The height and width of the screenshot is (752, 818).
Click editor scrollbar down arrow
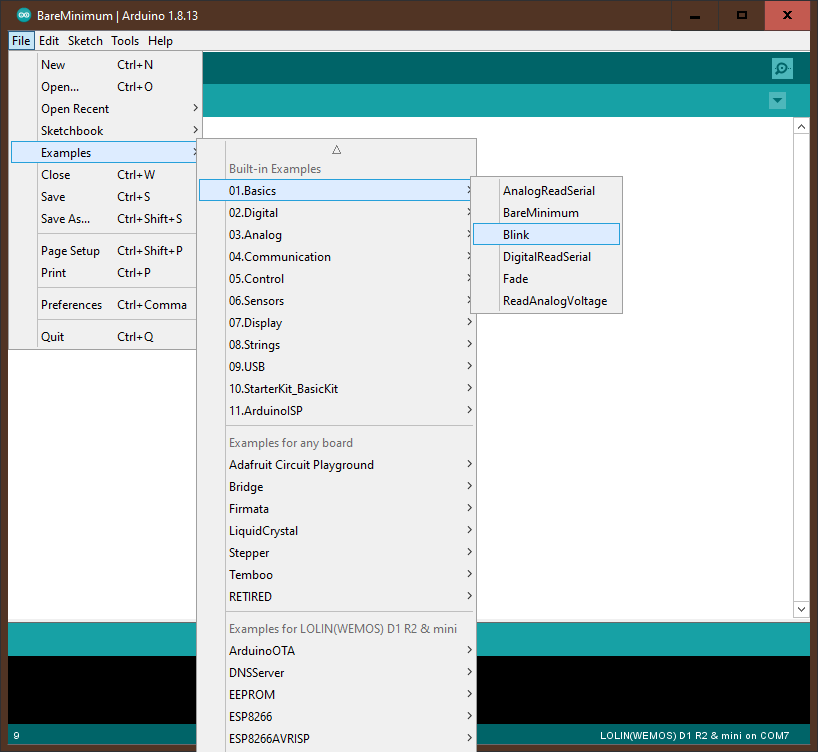(x=801, y=609)
